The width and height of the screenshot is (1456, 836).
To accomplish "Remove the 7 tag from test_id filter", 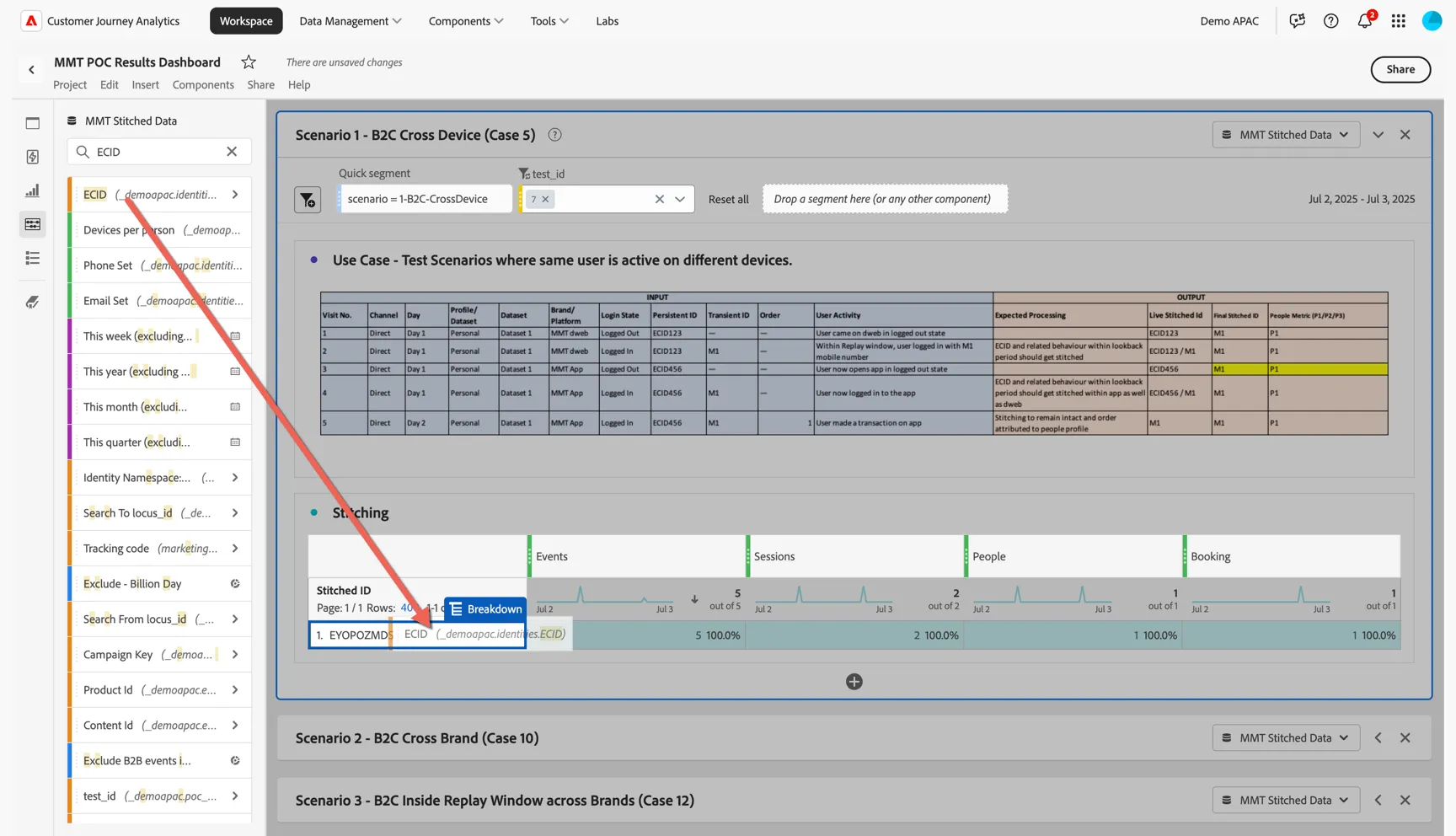I will click(x=546, y=200).
